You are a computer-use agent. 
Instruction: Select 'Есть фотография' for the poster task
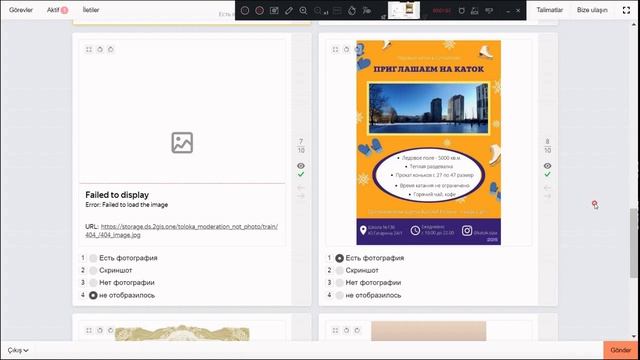pyautogui.click(x=340, y=258)
